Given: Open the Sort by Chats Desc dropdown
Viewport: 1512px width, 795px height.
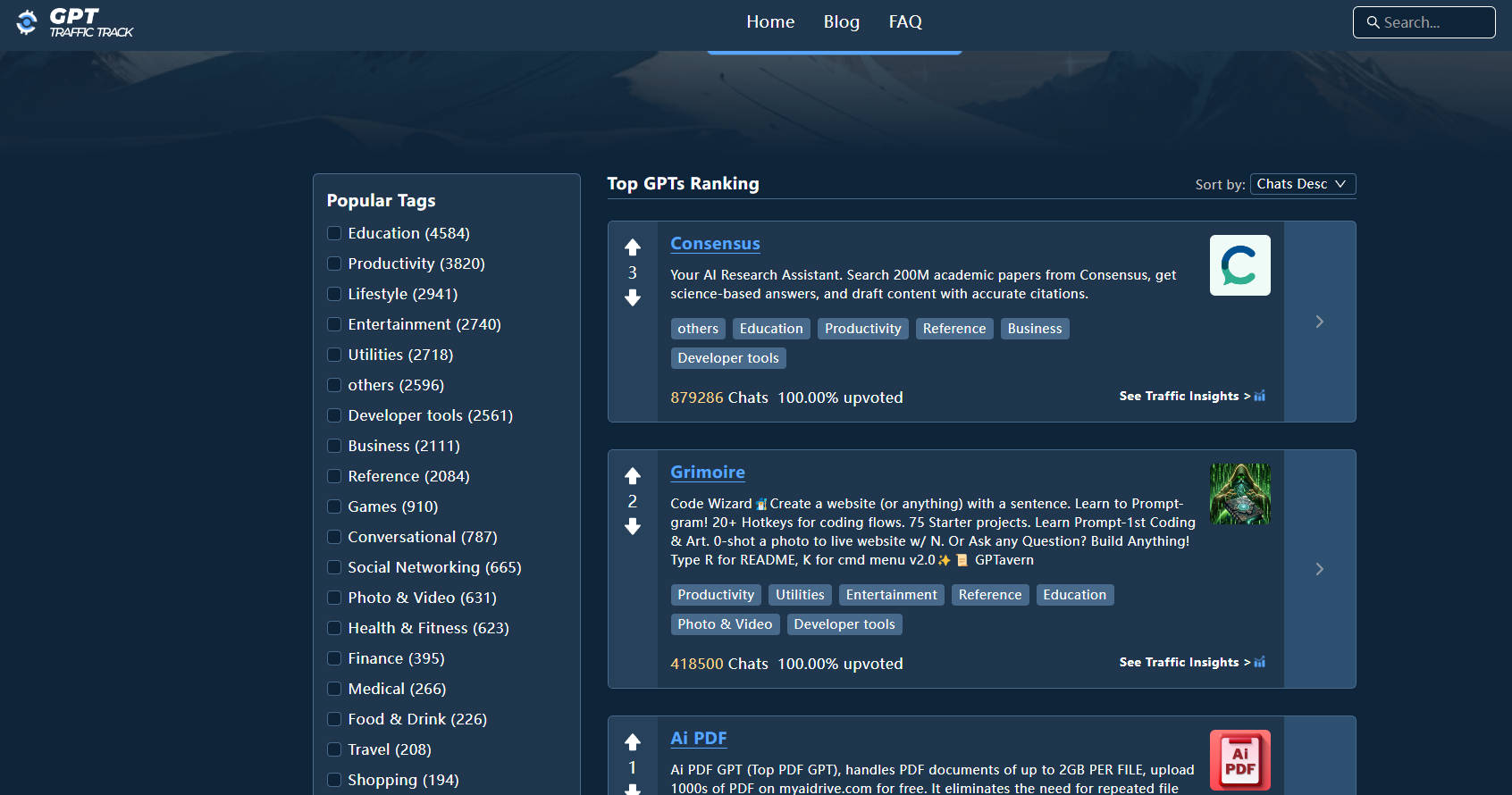Looking at the screenshot, I should [x=1303, y=184].
